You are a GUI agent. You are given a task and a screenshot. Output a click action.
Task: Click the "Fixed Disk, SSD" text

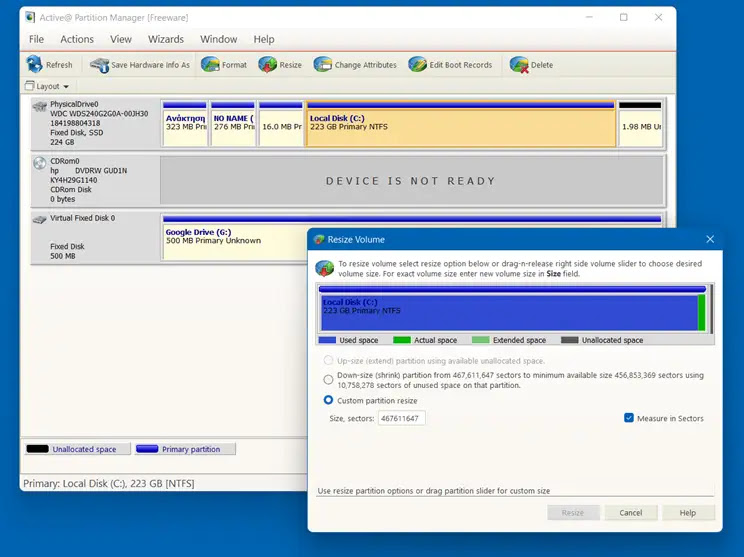(76, 133)
